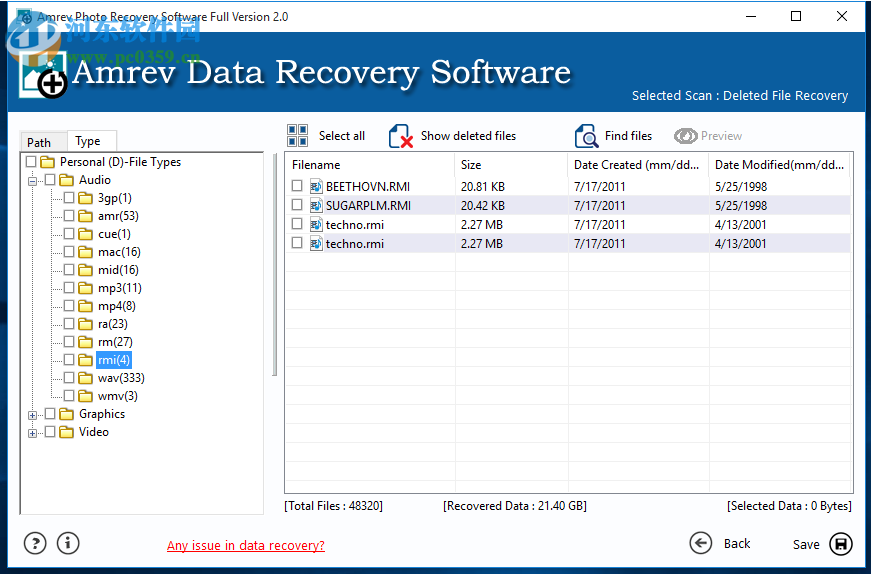This screenshot has width=871, height=574.
Task: Select the 3gp(1) tree item
Action: (114, 198)
